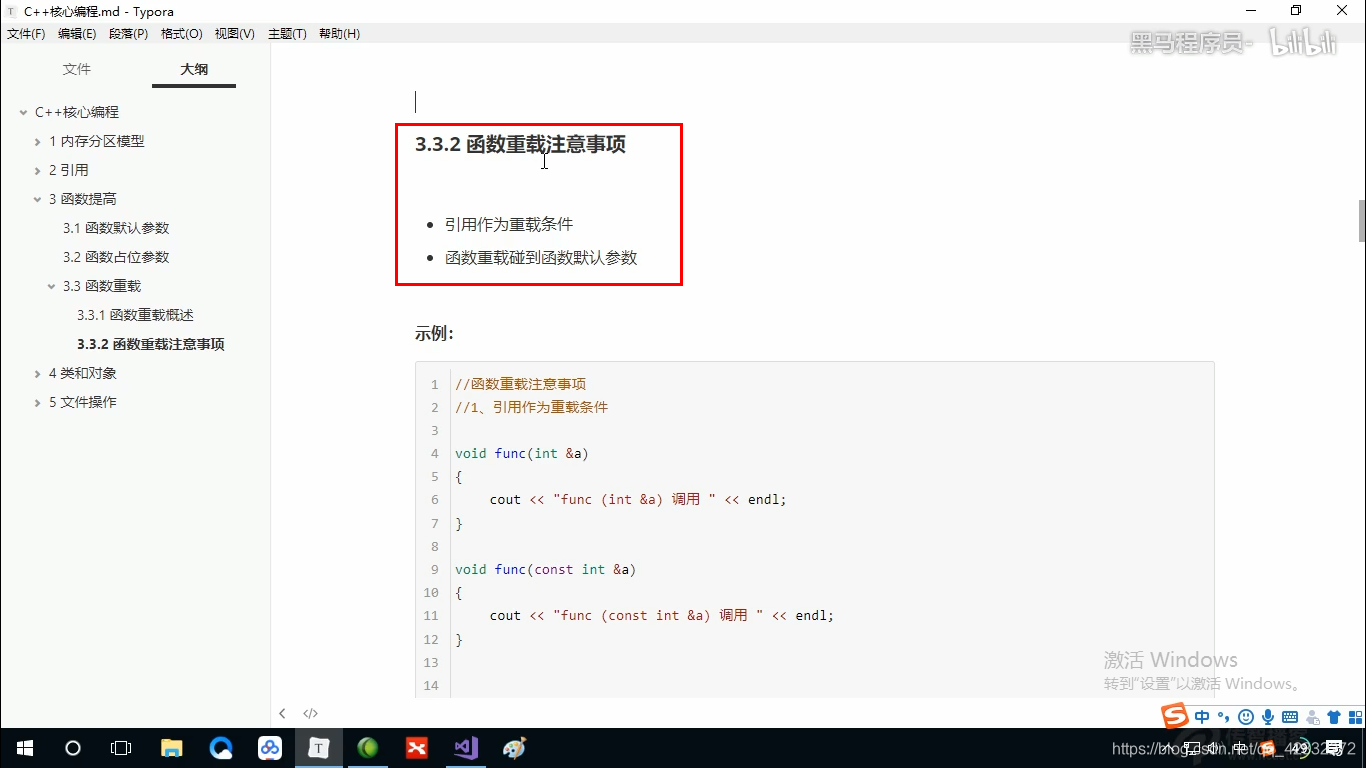Toggle Sogou 中 Chinese/English mode
Screen dimensions: 1366x768
(x=1202, y=717)
